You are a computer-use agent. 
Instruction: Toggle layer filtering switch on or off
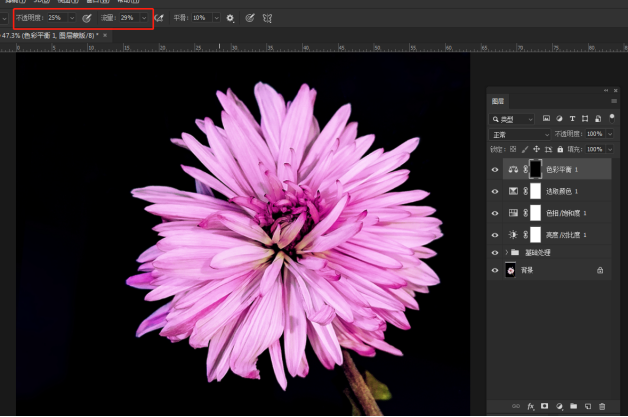click(x=612, y=119)
